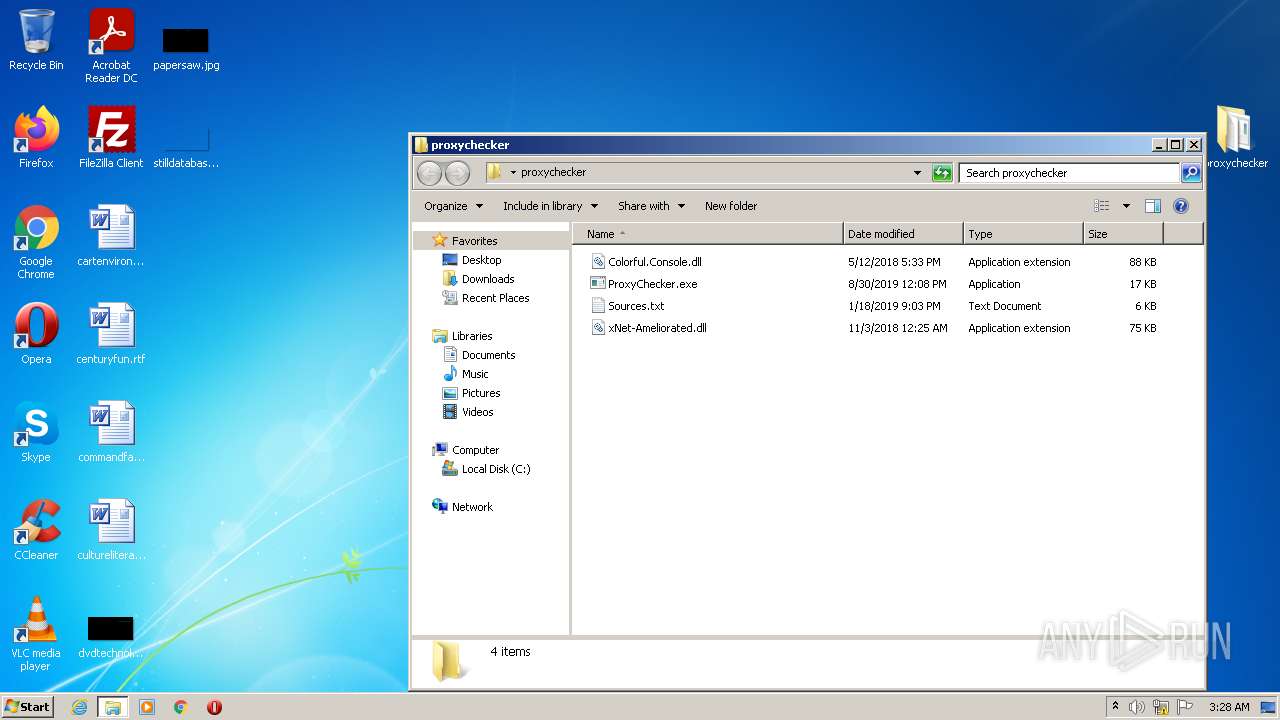The width and height of the screenshot is (1280, 720).
Task: Launch Skype from the desktop
Action: point(36,432)
